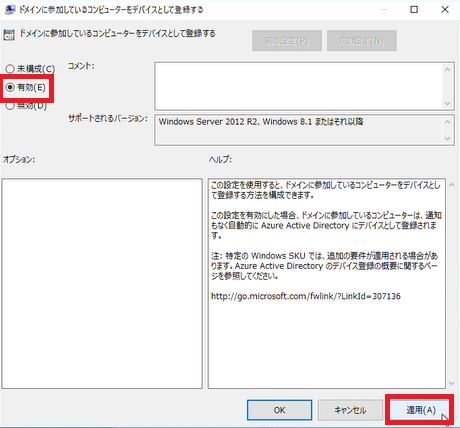The height and width of the screenshot is (428, 460).
Task: Click the help pane scroll down arrow
Action: coord(452,383)
